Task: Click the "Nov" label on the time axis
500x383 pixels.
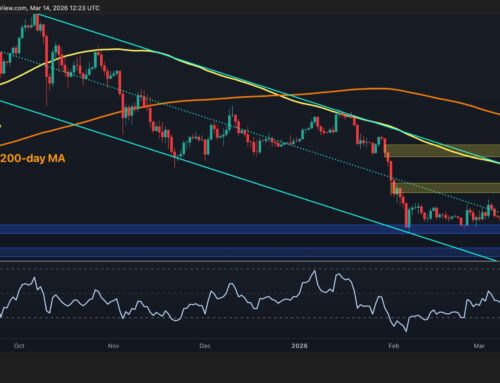Action: coord(113,346)
